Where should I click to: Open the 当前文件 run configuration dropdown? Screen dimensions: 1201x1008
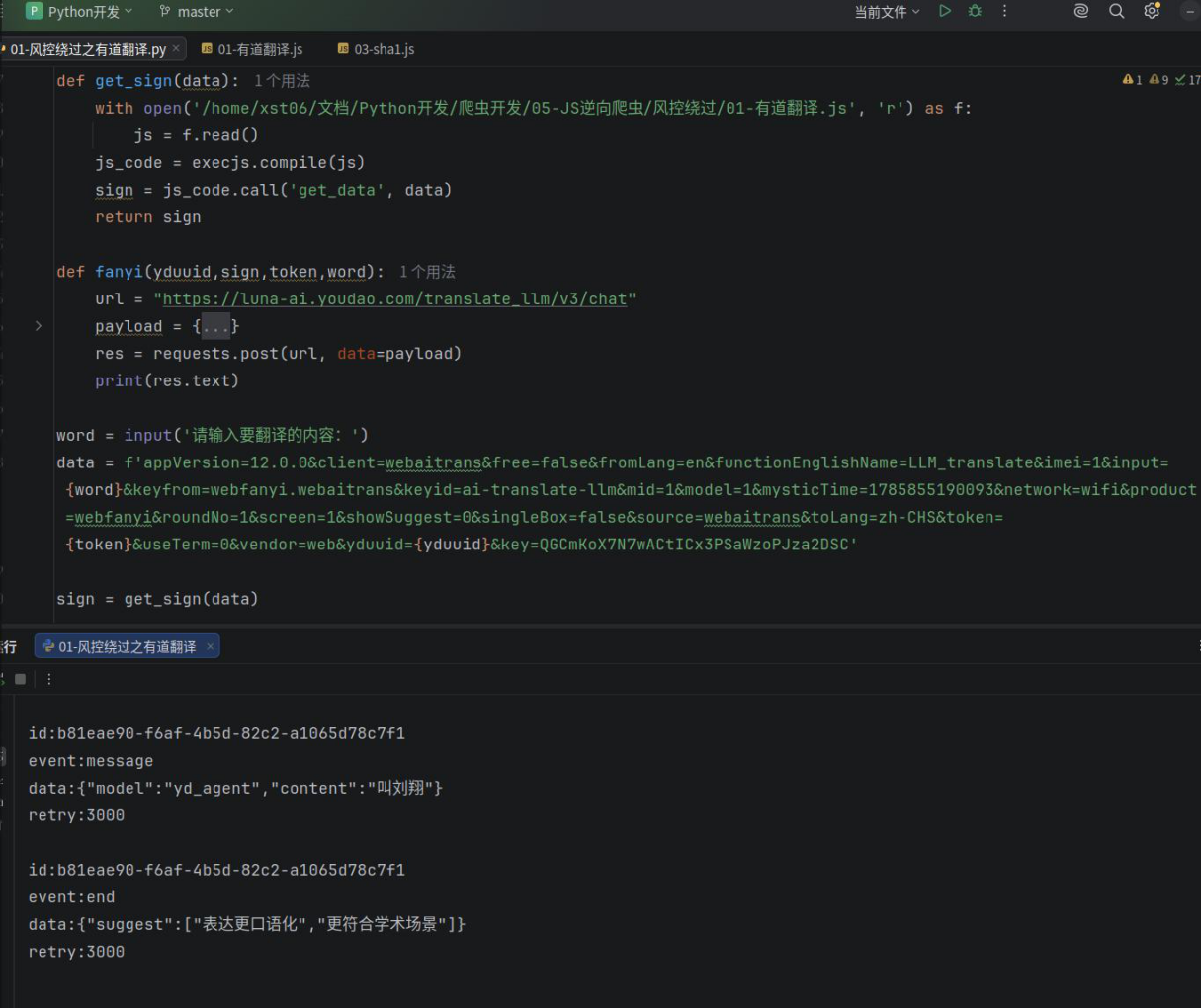coord(888,11)
